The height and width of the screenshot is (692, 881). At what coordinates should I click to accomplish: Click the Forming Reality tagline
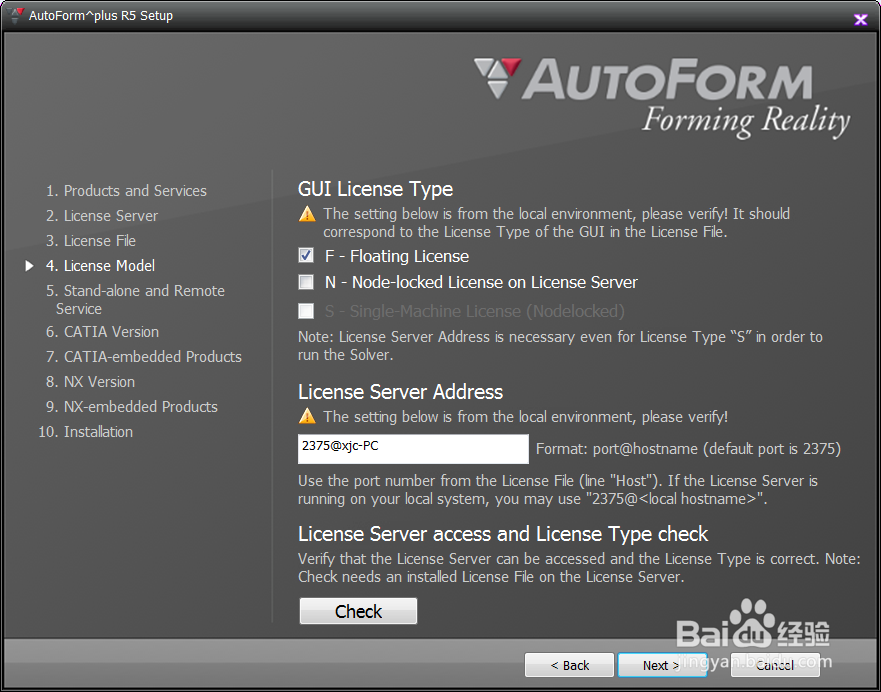(x=746, y=121)
